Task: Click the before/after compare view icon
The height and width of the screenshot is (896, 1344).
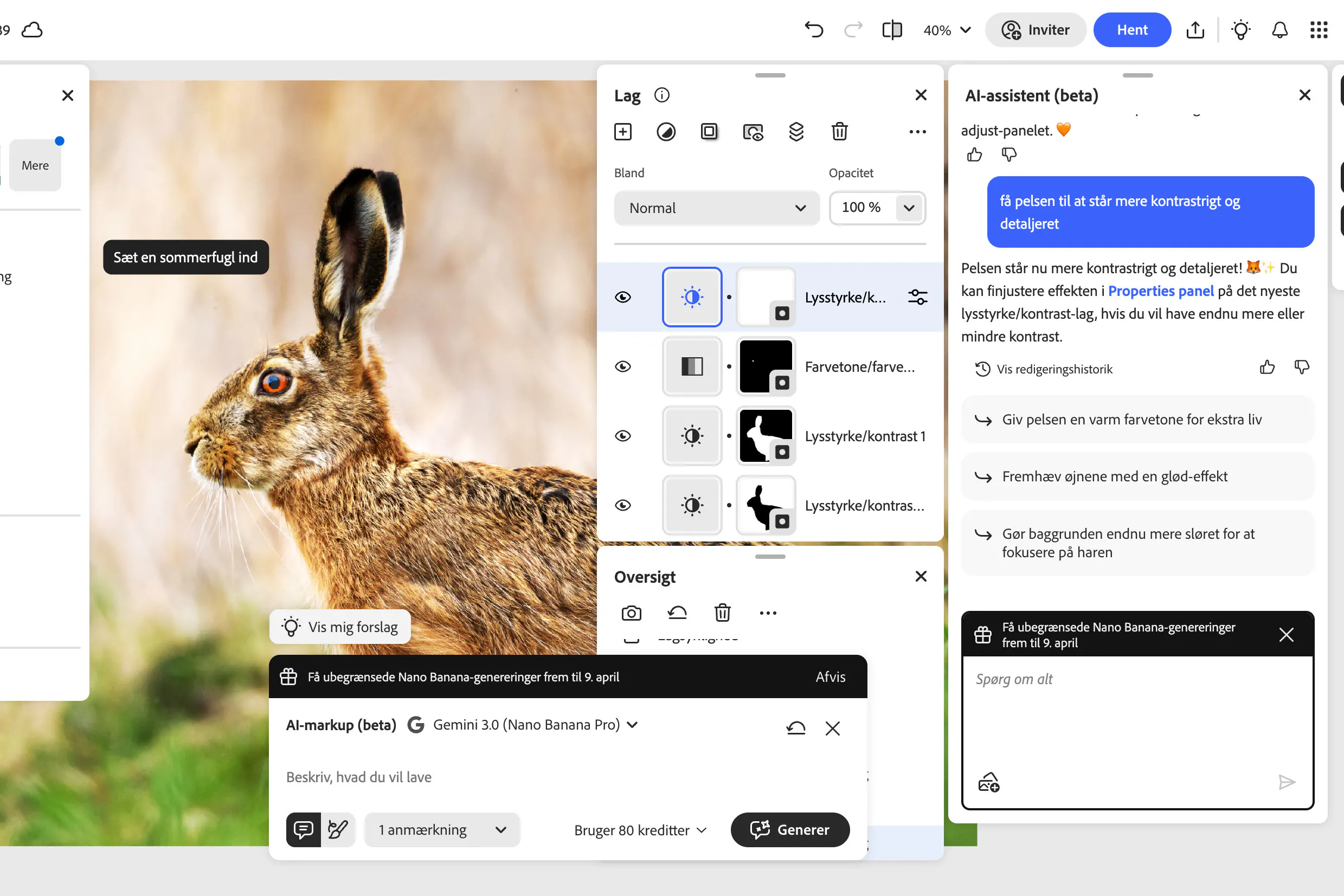Action: point(891,30)
